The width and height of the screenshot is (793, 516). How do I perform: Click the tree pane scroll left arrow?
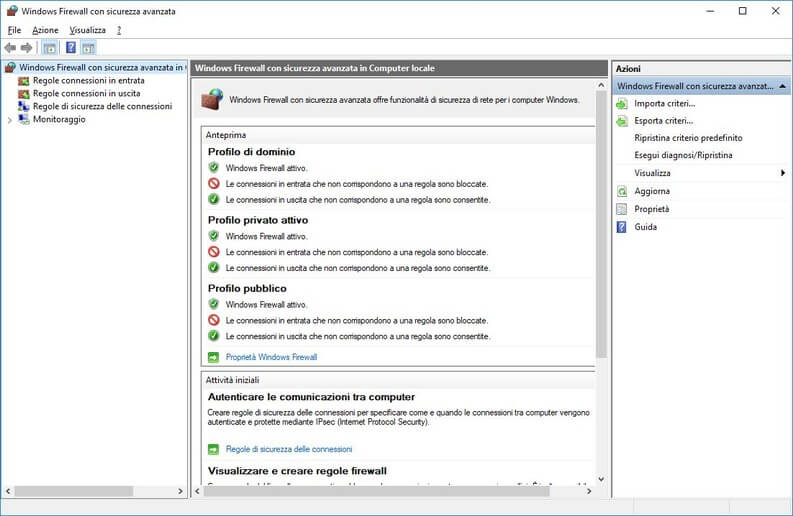pos(8,491)
